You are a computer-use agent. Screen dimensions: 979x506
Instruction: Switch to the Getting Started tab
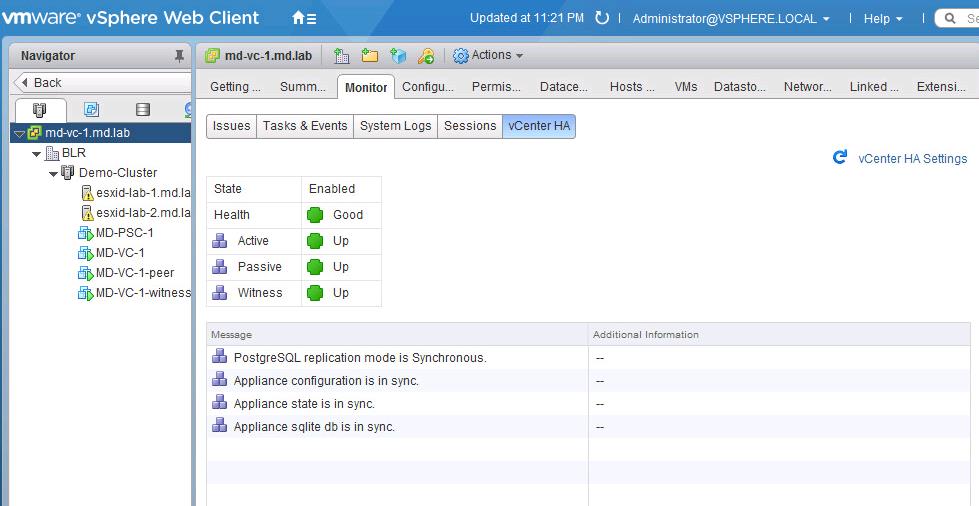(x=235, y=87)
